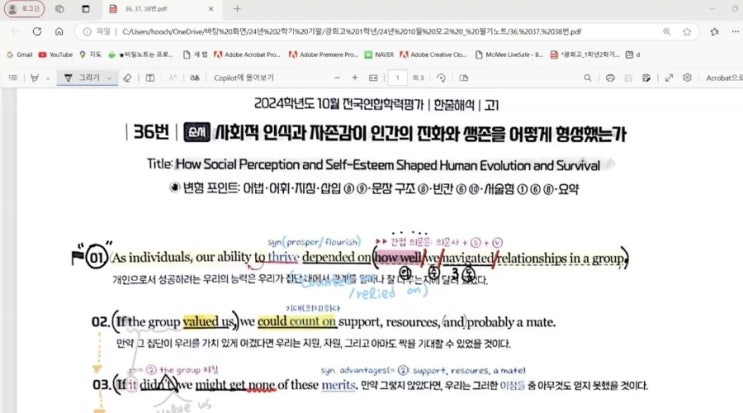
Task: Click the "valued us" highlighted phrase
Action: point(208,322)
